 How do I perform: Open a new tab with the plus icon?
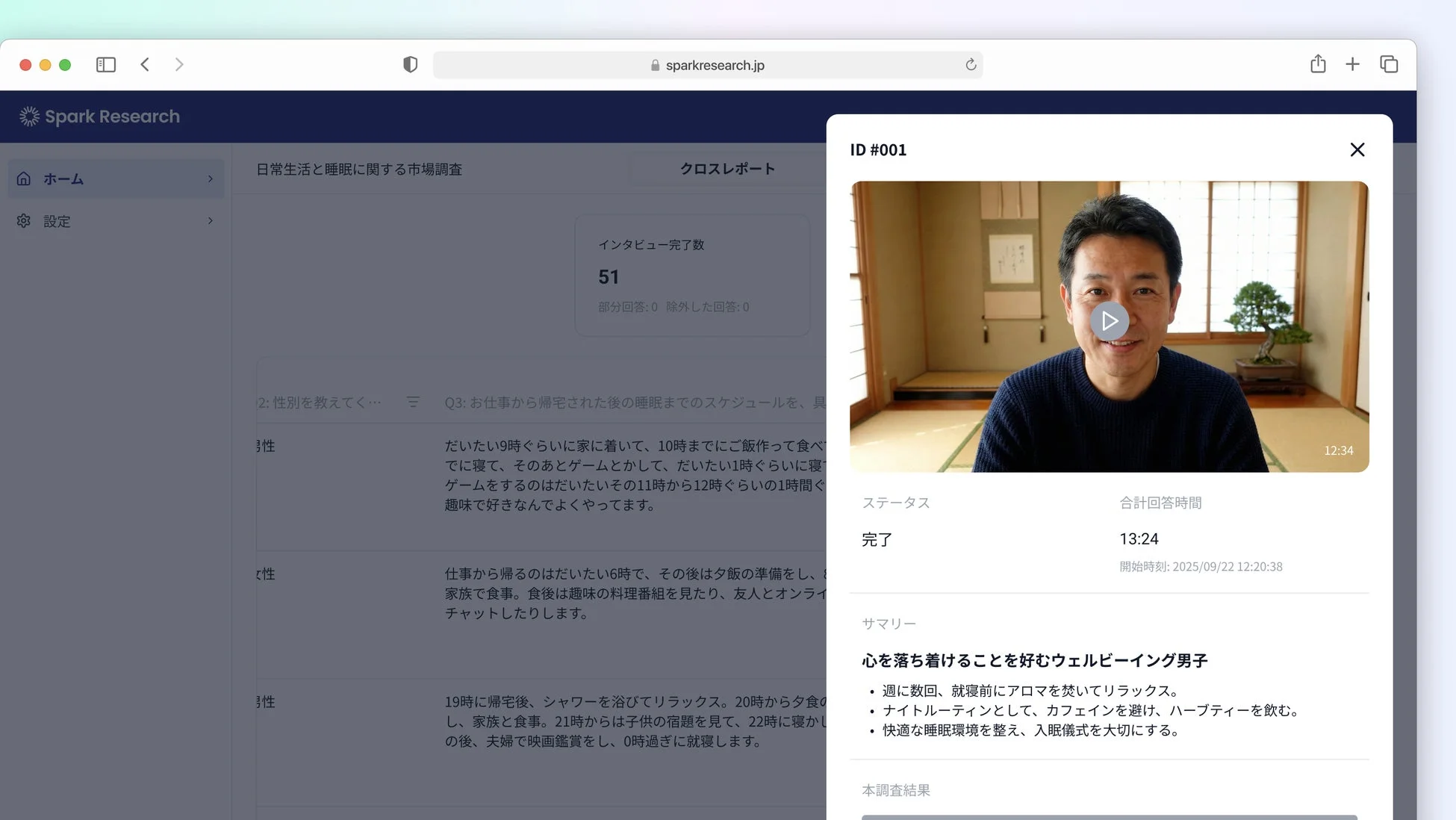(x=1353, y=64)
